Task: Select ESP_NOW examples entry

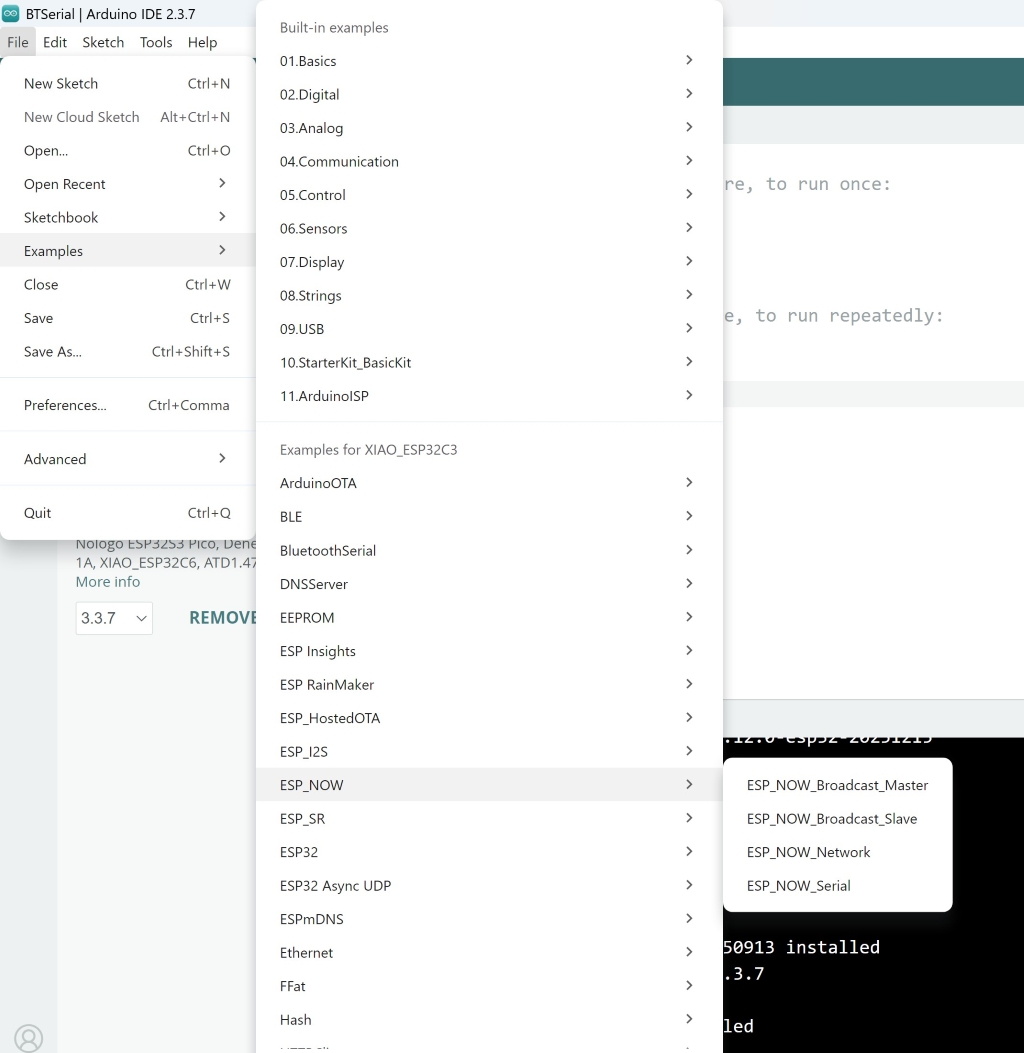Action: pyautogui.click(x=489, y=785)
